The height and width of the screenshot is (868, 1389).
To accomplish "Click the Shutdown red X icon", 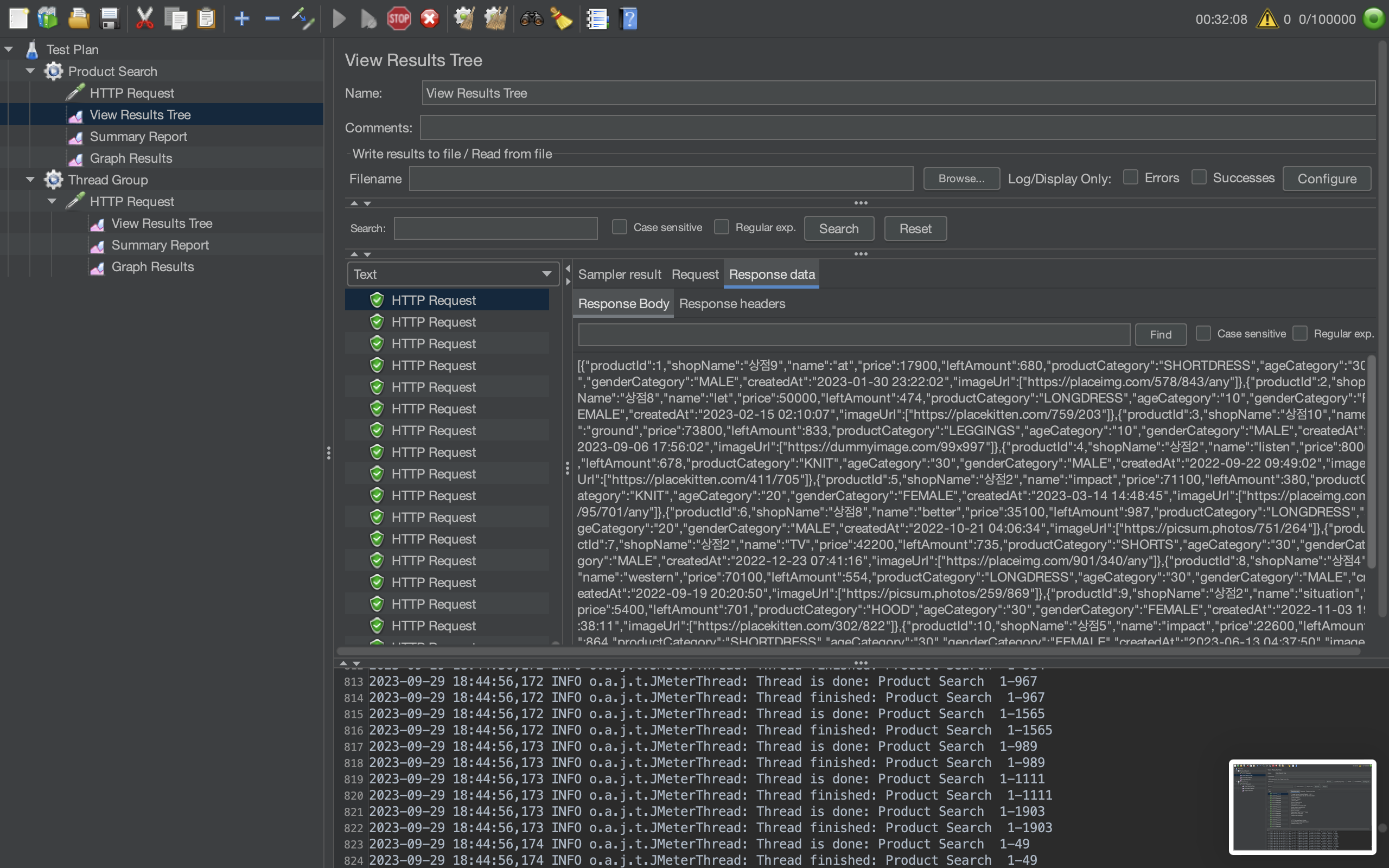I will pos(429,19).
